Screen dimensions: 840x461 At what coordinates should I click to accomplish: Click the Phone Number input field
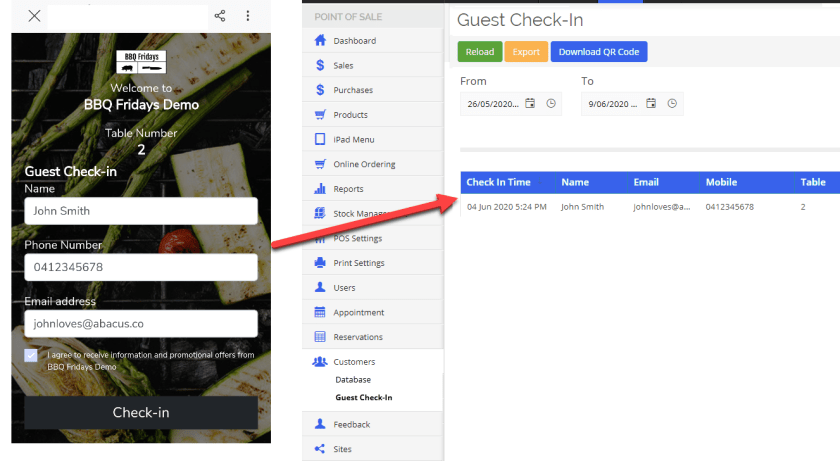[141, 267]
